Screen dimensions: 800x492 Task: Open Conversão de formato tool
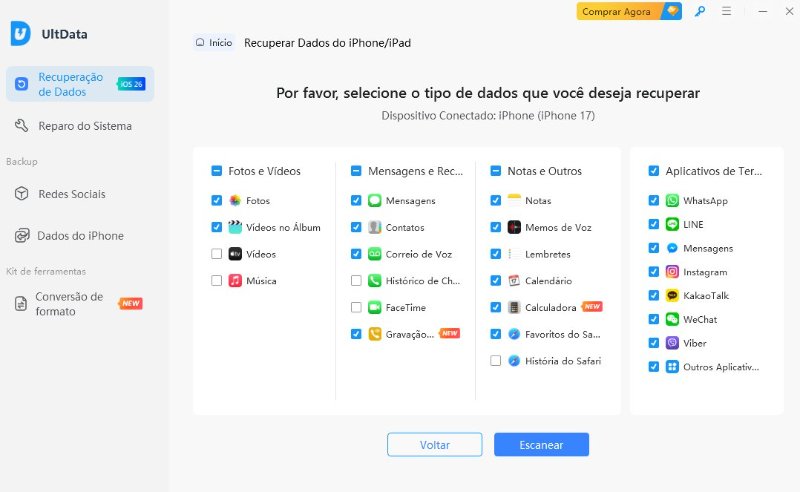pos(68,304)
